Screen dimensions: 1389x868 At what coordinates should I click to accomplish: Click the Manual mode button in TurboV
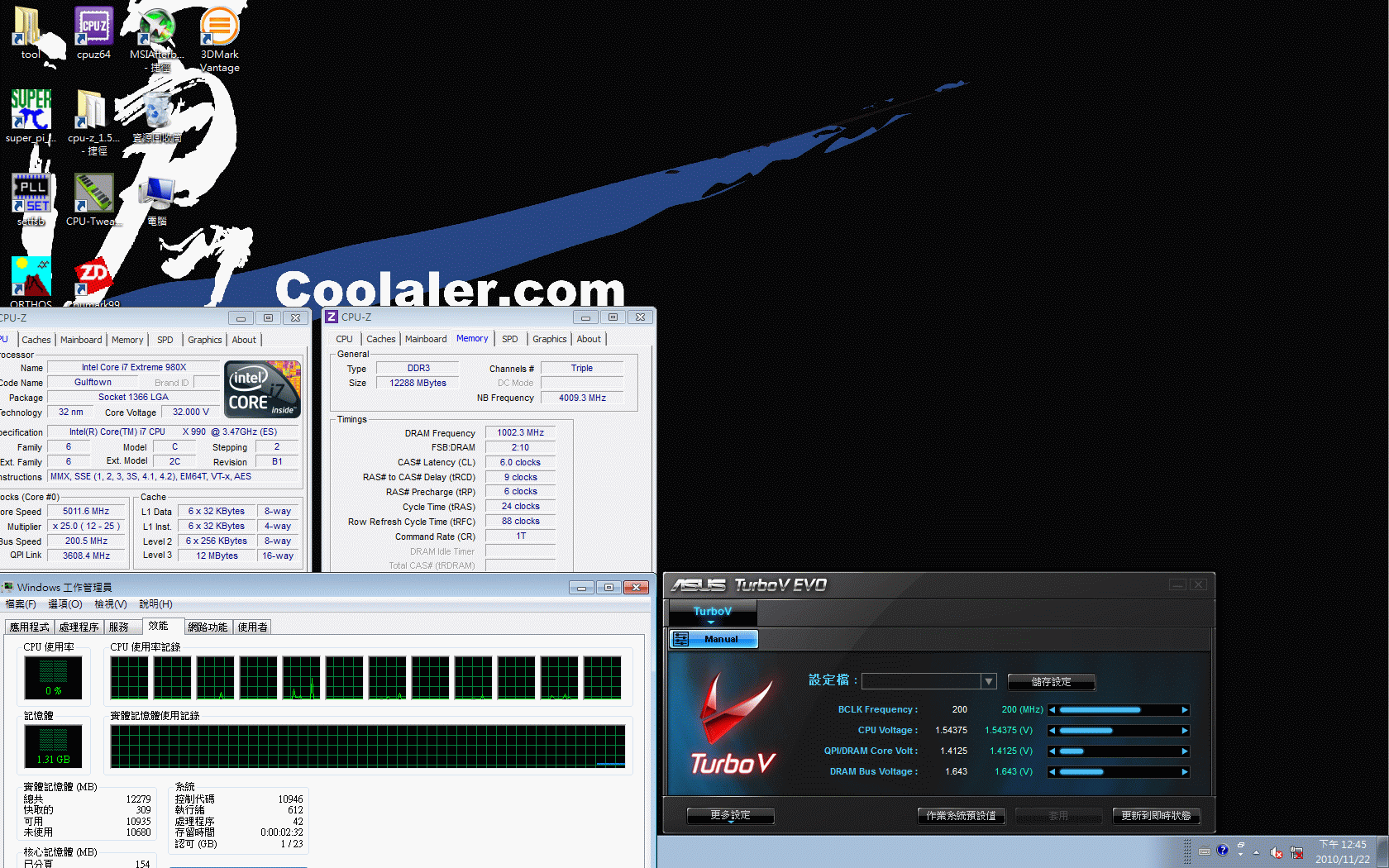pos(714,639)
